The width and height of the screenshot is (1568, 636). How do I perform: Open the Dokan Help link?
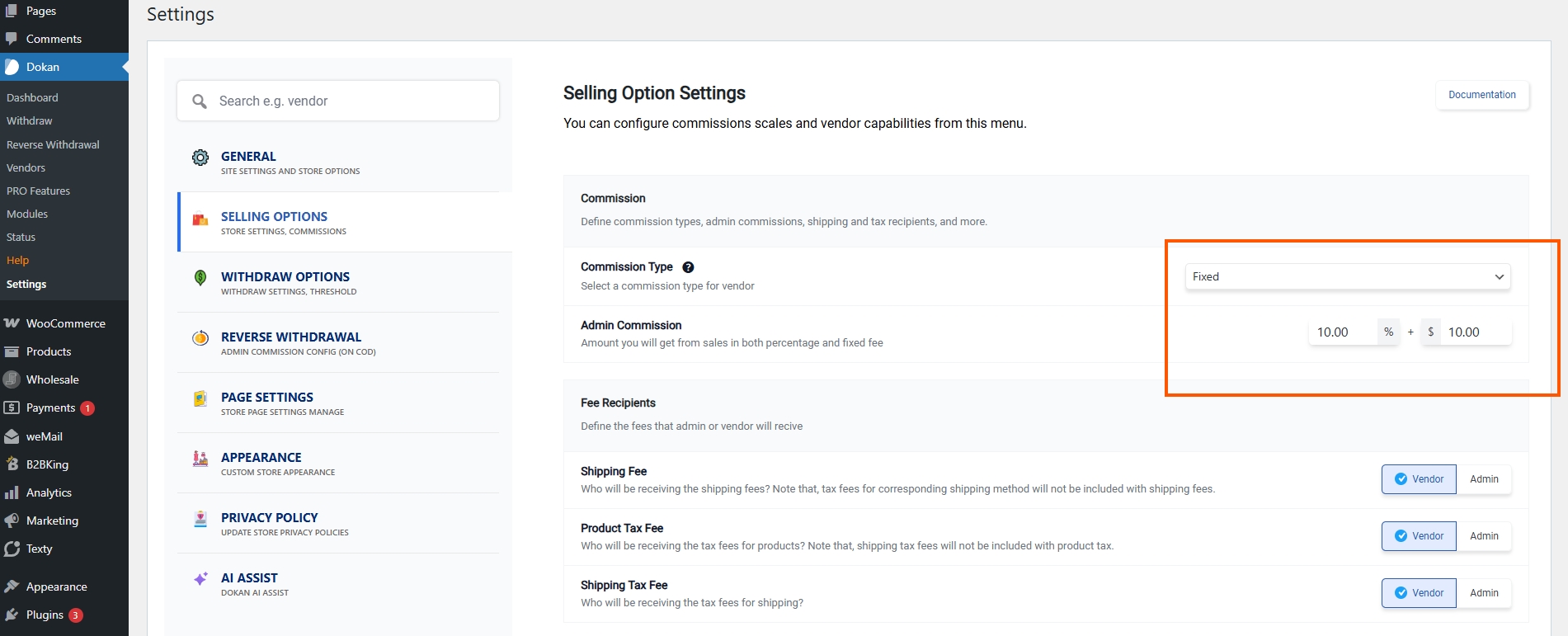click(x=17, y=261)
